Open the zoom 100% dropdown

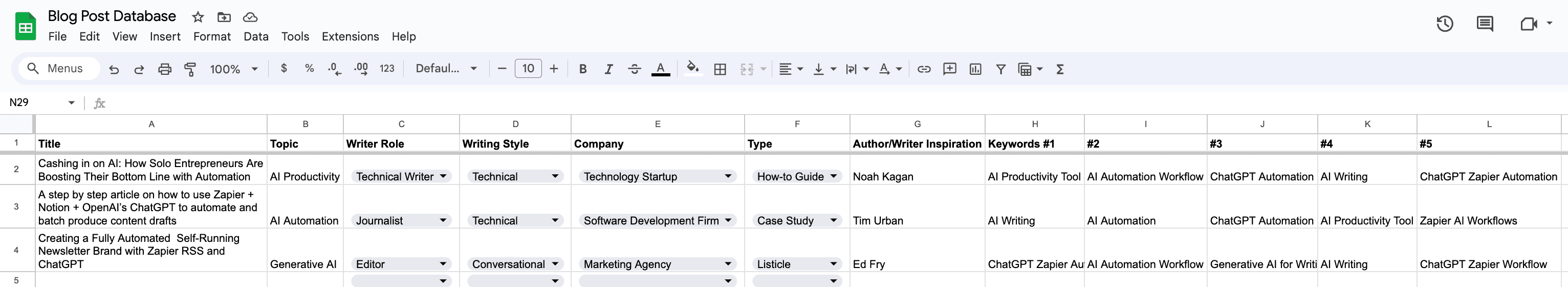(x=234, y=69)
